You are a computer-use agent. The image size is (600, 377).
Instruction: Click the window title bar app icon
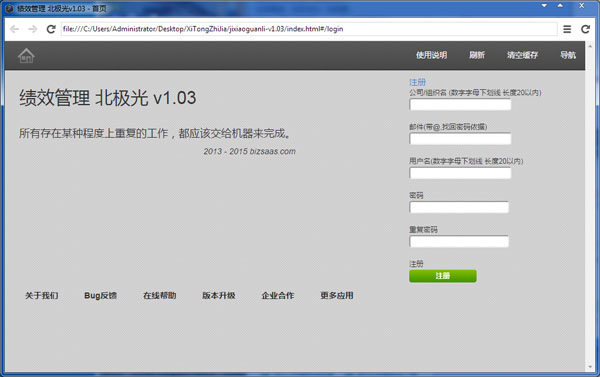point(10,8)
